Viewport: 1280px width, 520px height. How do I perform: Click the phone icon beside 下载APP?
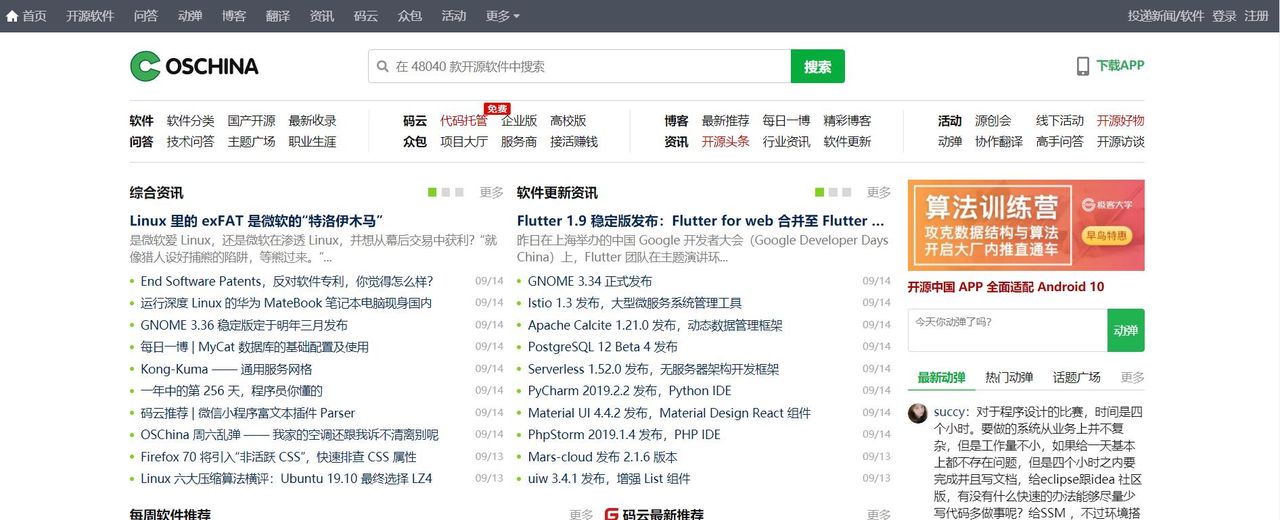(x=1082, y=66)
